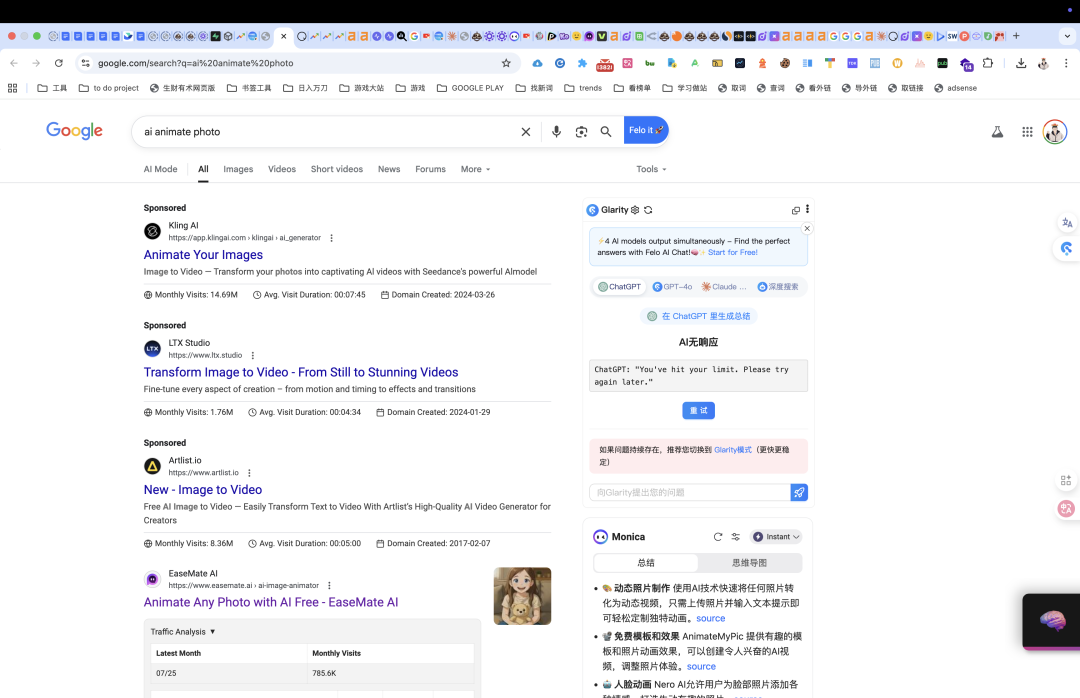This screenshot has width=1080, height=698.
Task: Open new browser tab
Action: (x=1016, y=36)
